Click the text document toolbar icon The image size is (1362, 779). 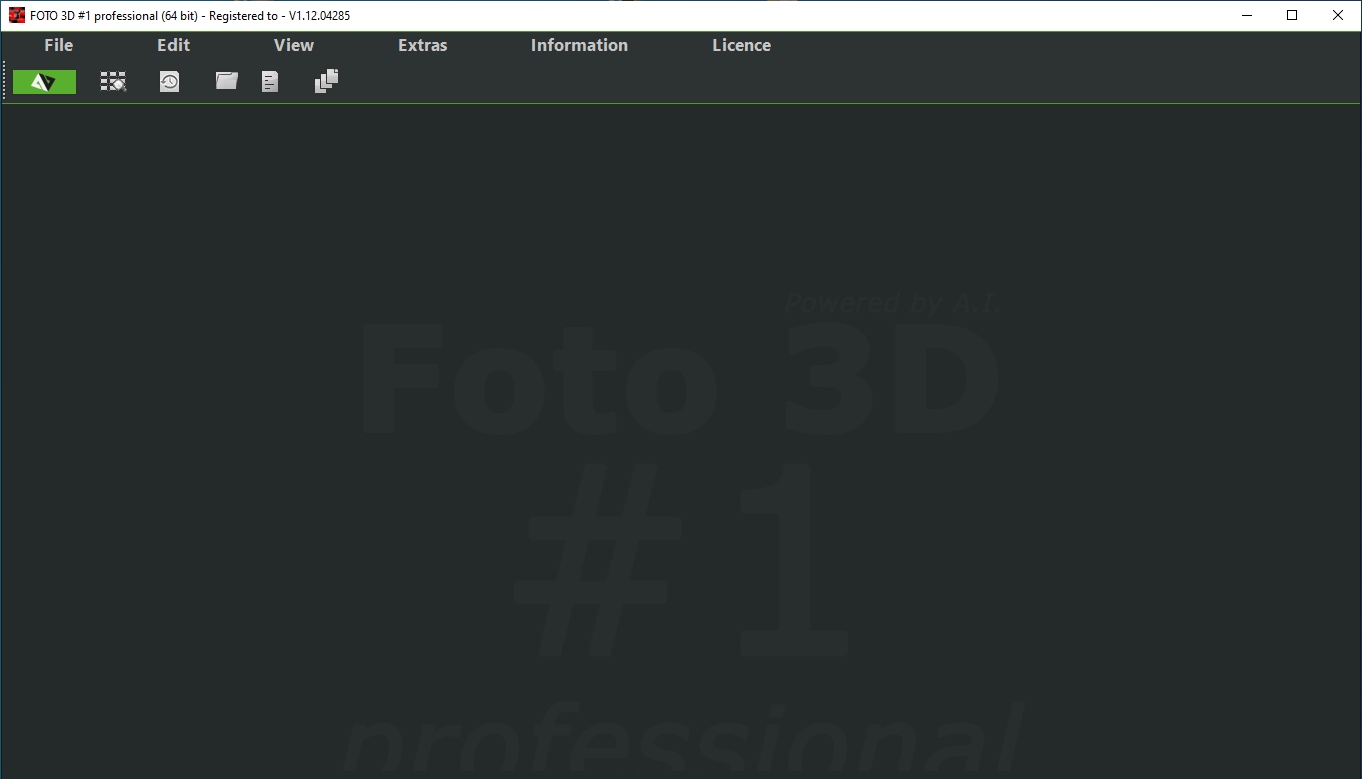270,82
